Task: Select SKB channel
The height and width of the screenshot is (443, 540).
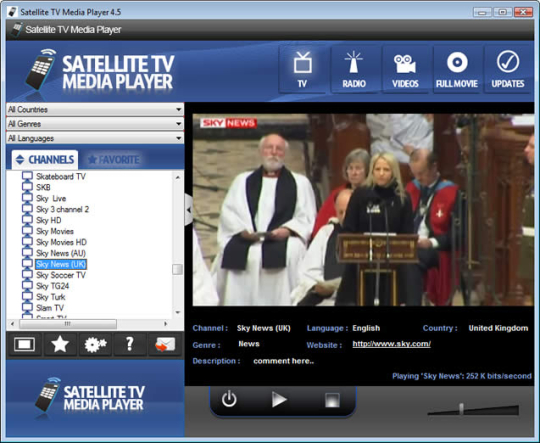Action: (43, 187)
